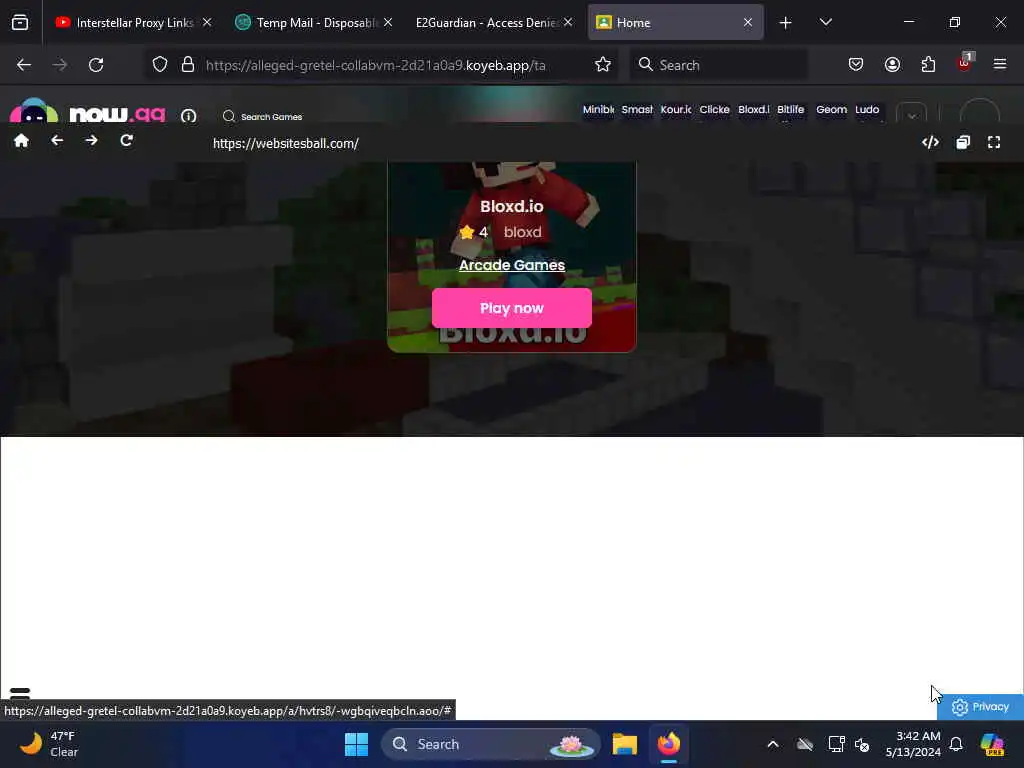The width and height of the screenshot is (1024, 768).
Task: Enter fullscreen with the proxy bar icon
Action: point(993,142)
